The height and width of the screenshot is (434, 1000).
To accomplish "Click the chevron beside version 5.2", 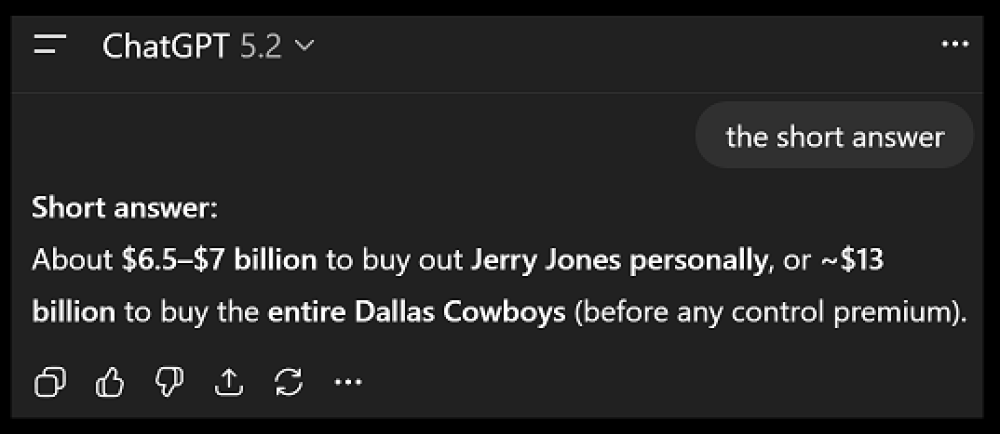I will coord(305,46).
